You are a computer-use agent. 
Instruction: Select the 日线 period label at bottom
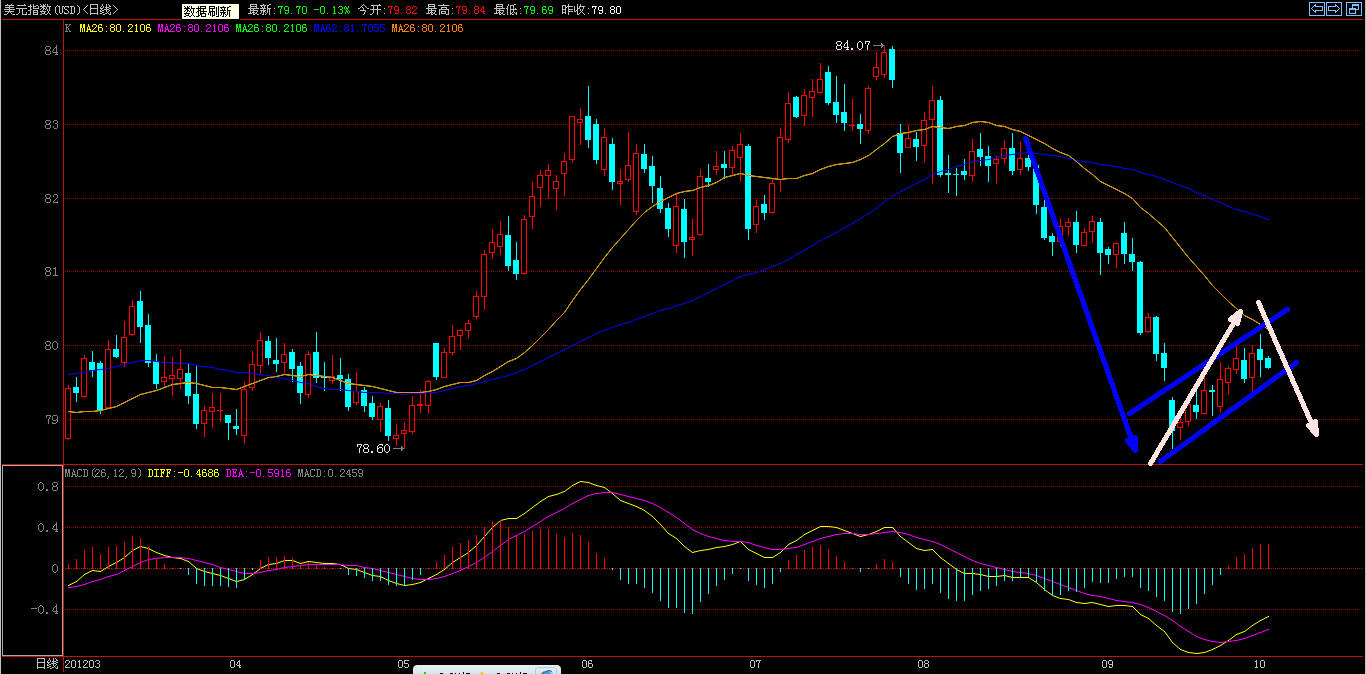coord(47,664)
